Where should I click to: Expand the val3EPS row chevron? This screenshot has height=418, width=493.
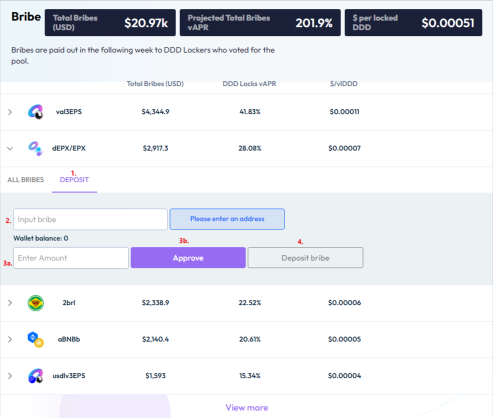pos(10,112)
